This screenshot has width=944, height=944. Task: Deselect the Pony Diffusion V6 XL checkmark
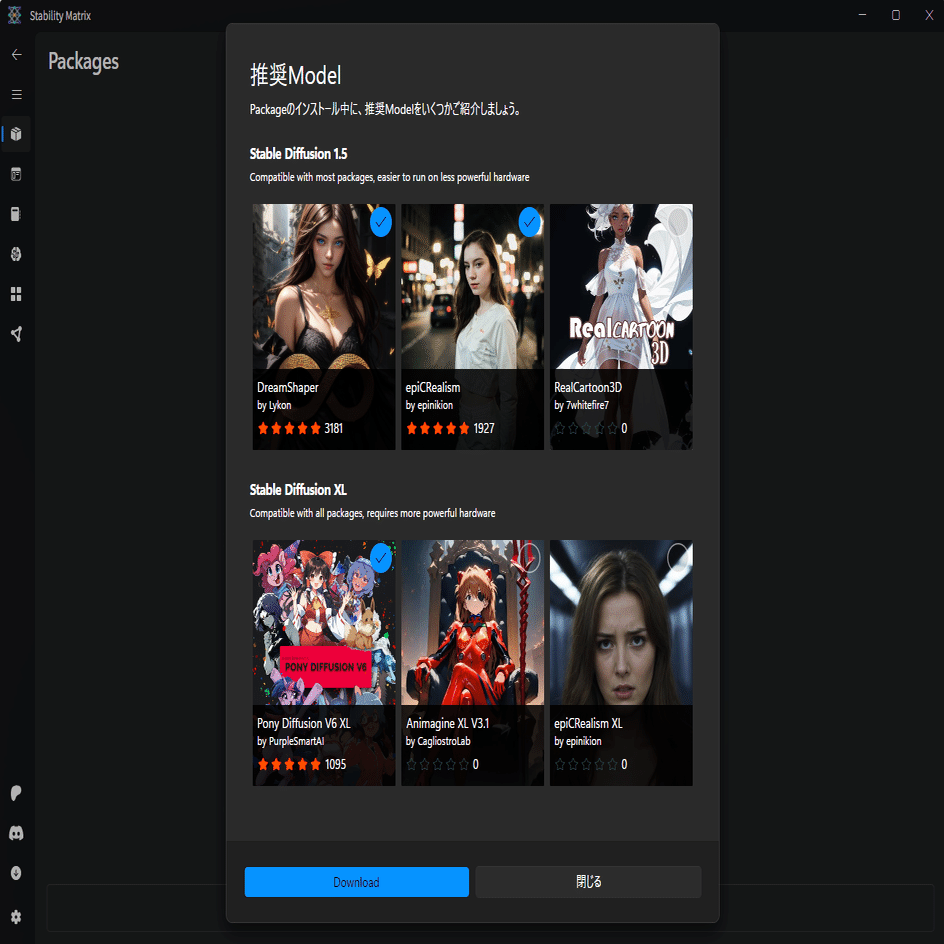click(x=380, y=558)
